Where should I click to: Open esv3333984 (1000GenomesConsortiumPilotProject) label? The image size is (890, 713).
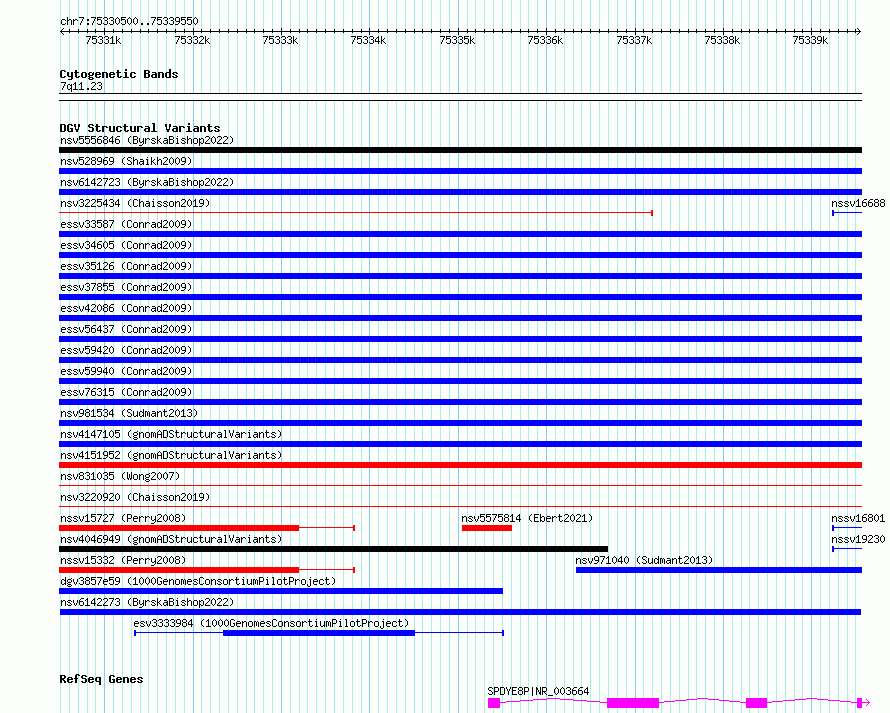click(271, 623)
